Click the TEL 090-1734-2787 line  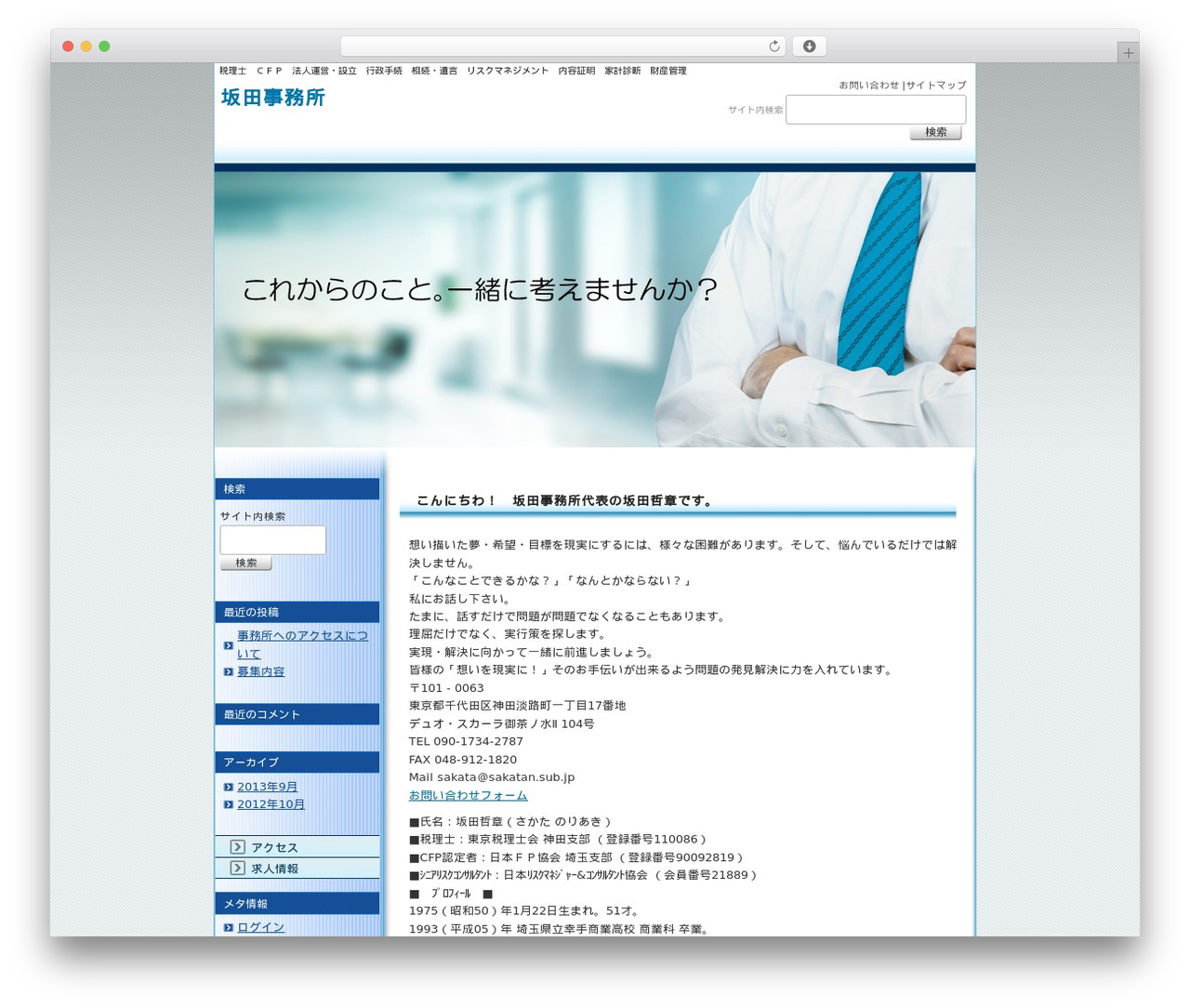(466, 741)
